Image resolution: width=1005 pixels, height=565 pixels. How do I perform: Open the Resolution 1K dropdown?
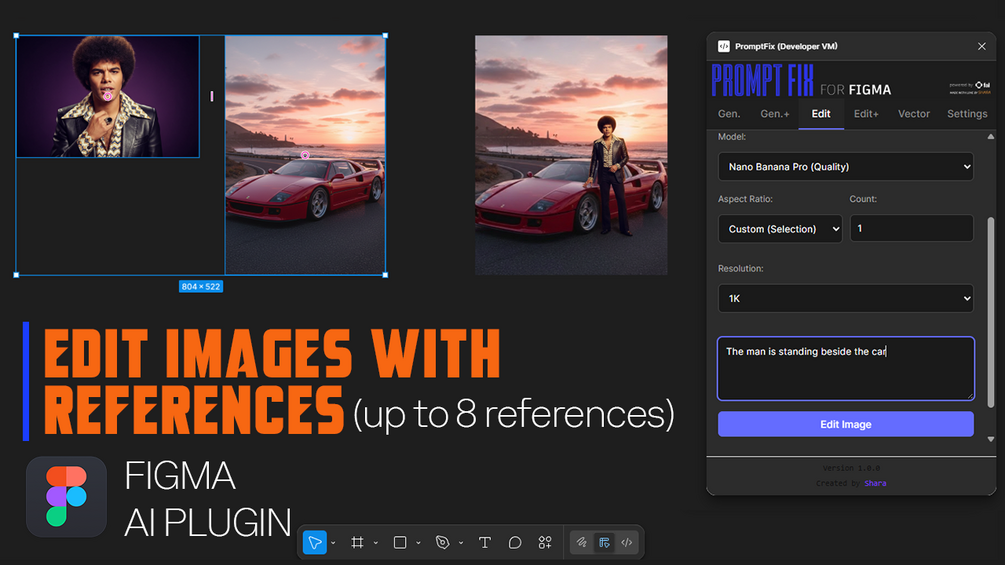click(x=845, y=299)
